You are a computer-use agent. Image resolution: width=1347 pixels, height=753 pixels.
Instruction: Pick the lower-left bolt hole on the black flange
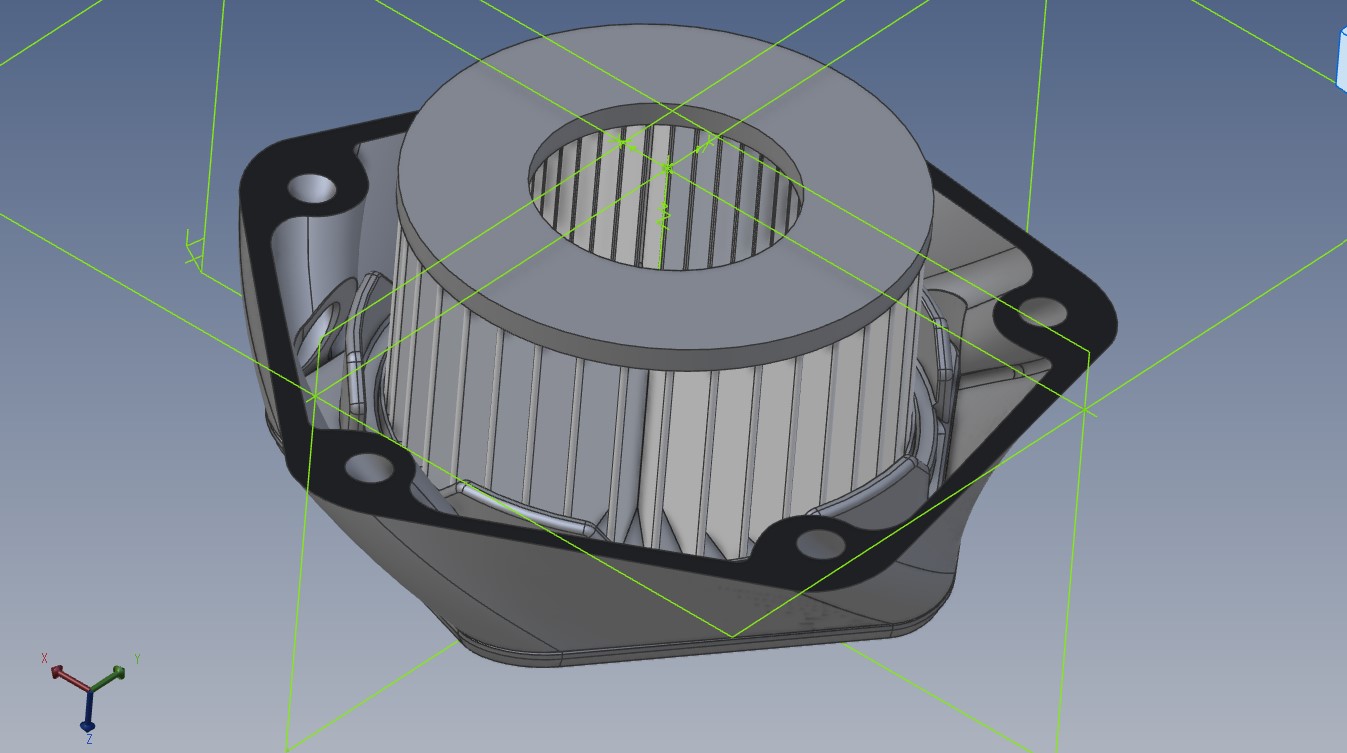point(367,467)
